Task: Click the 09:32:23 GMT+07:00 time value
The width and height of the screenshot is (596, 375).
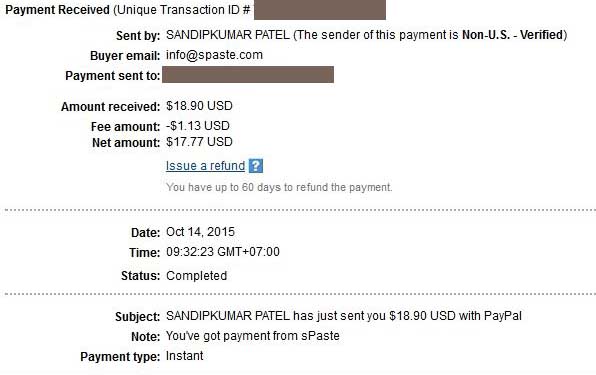Action: click(223, 252)
